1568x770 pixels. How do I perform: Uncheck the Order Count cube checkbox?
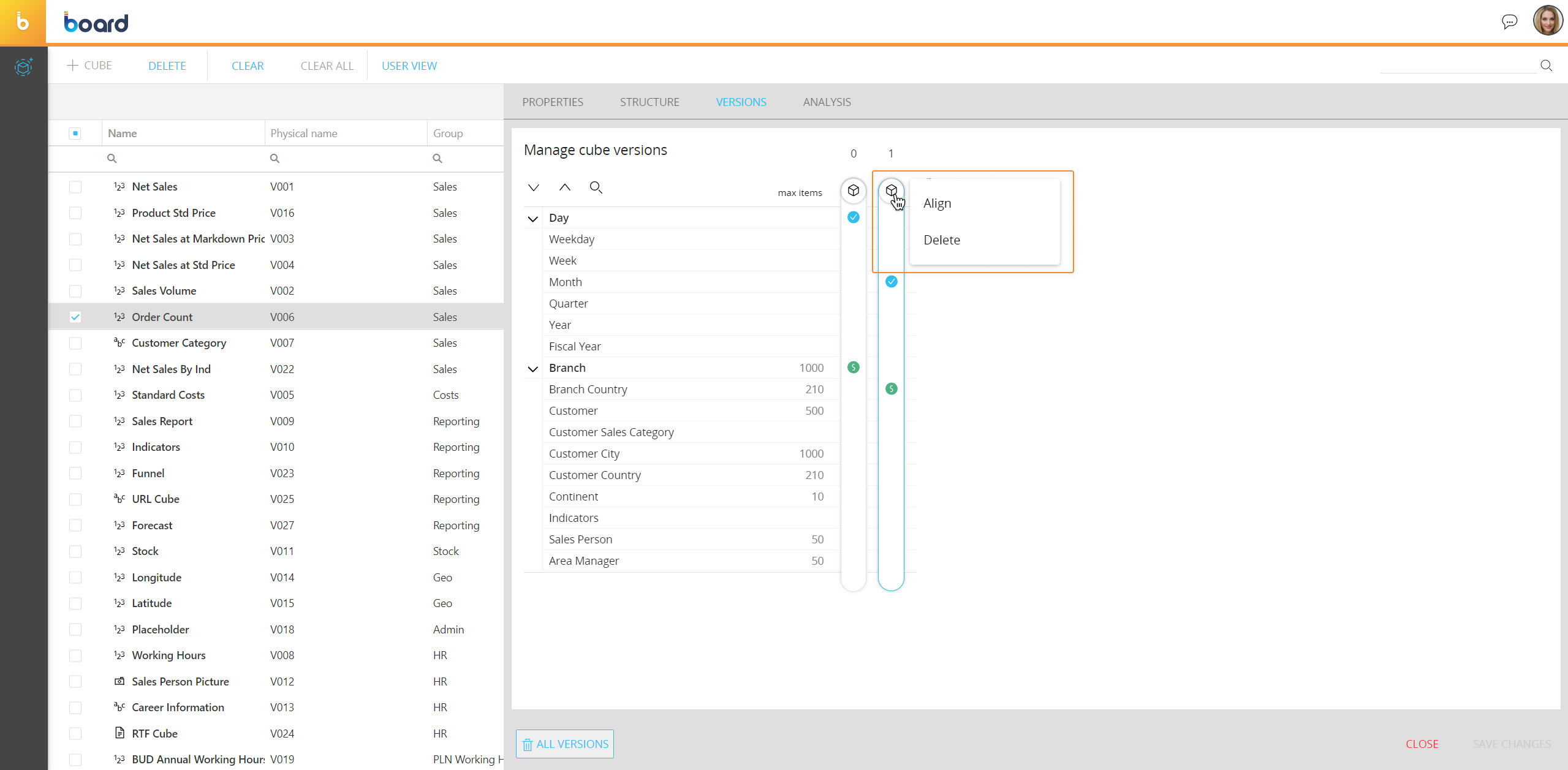(75, 317)
